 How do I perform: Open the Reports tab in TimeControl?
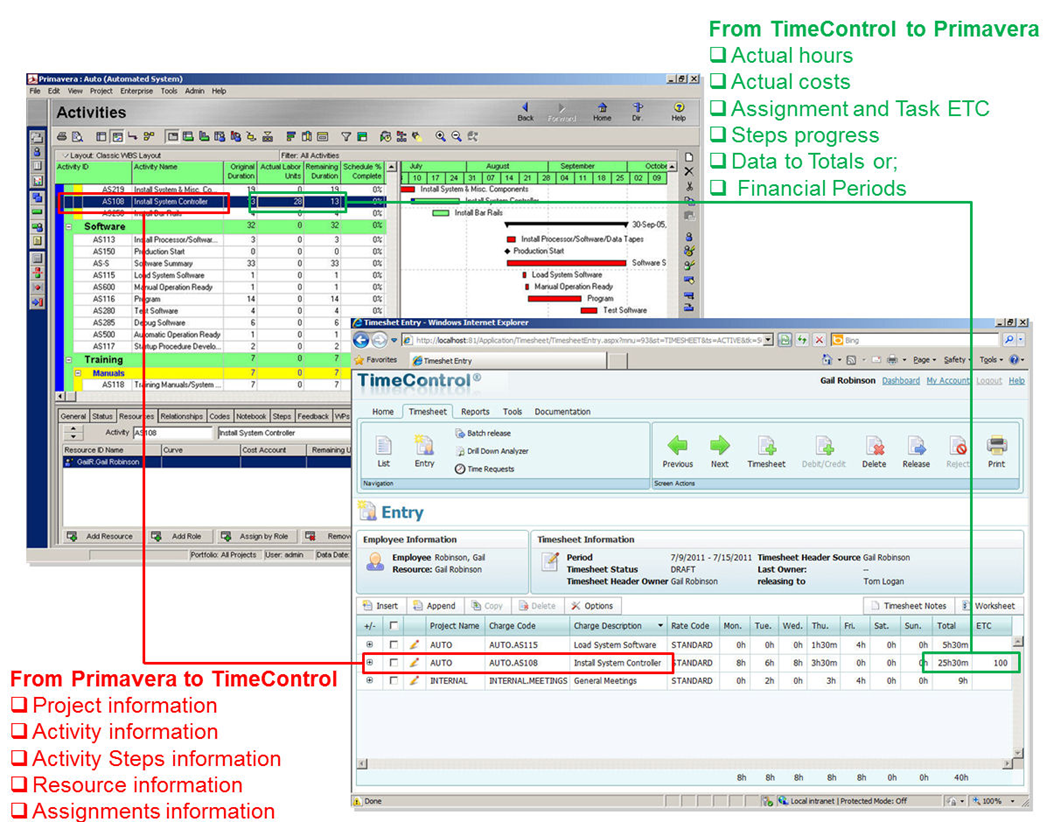click(475, 412)
